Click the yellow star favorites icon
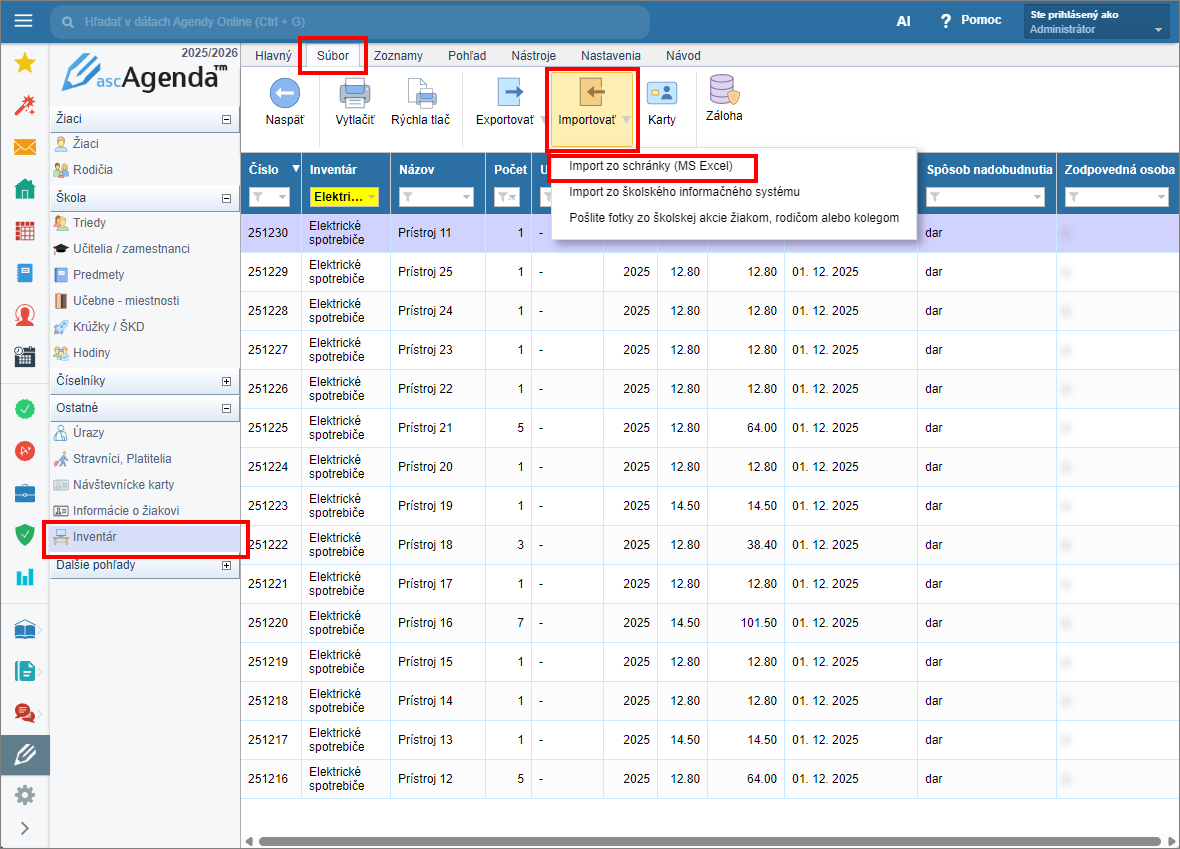Image resolution: width=1180 pixels, height=849 pixels. pos(25,63)
